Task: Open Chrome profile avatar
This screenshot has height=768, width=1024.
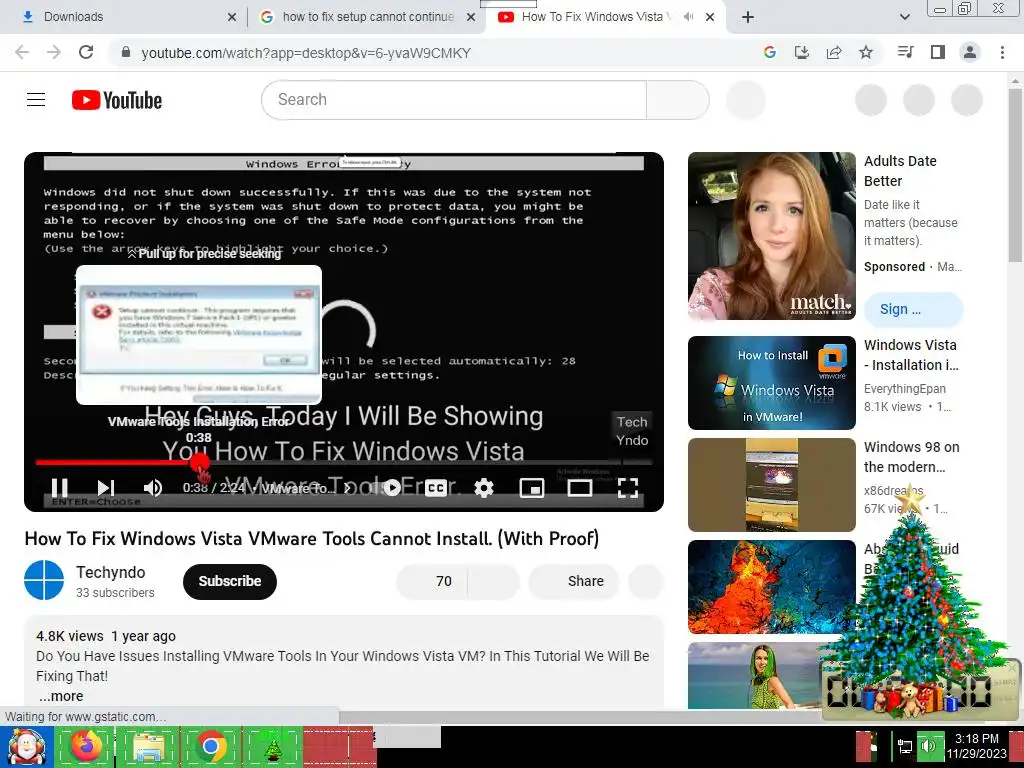Action: 970,52
